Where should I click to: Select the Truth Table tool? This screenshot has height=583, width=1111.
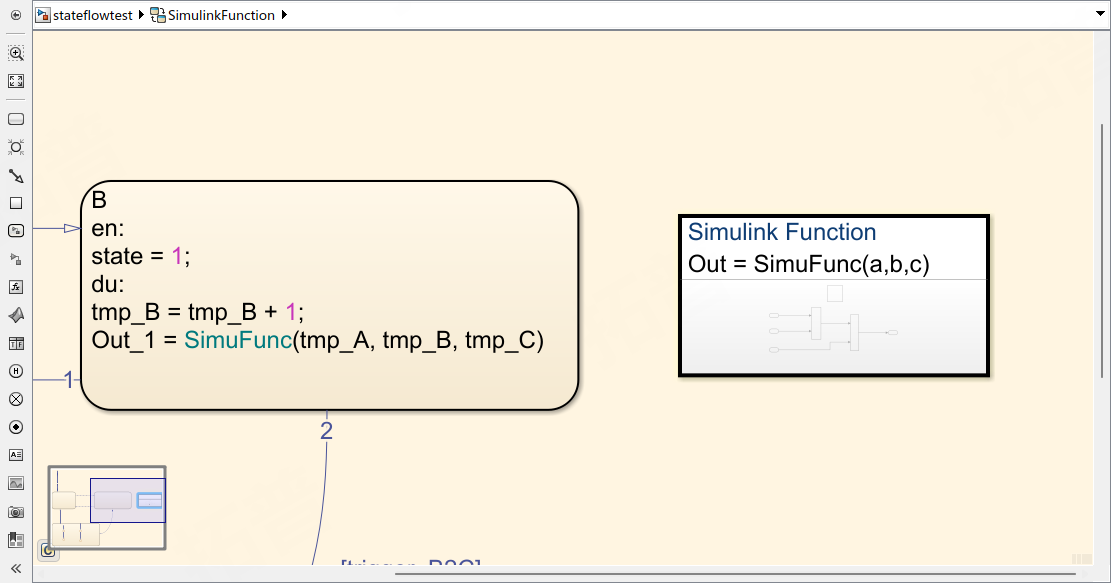coord(15,343)
